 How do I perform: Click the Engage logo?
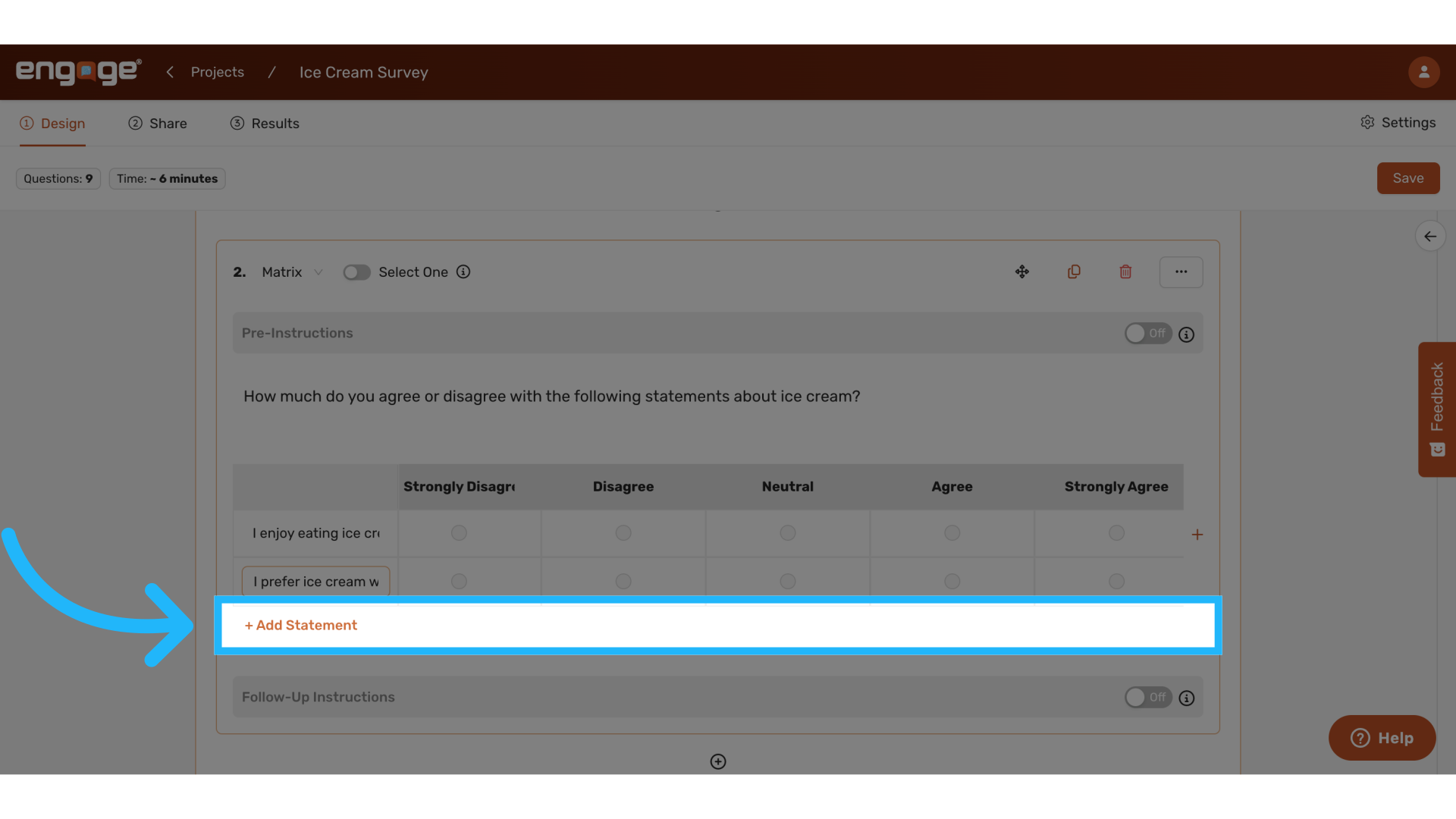click(79, 72)
